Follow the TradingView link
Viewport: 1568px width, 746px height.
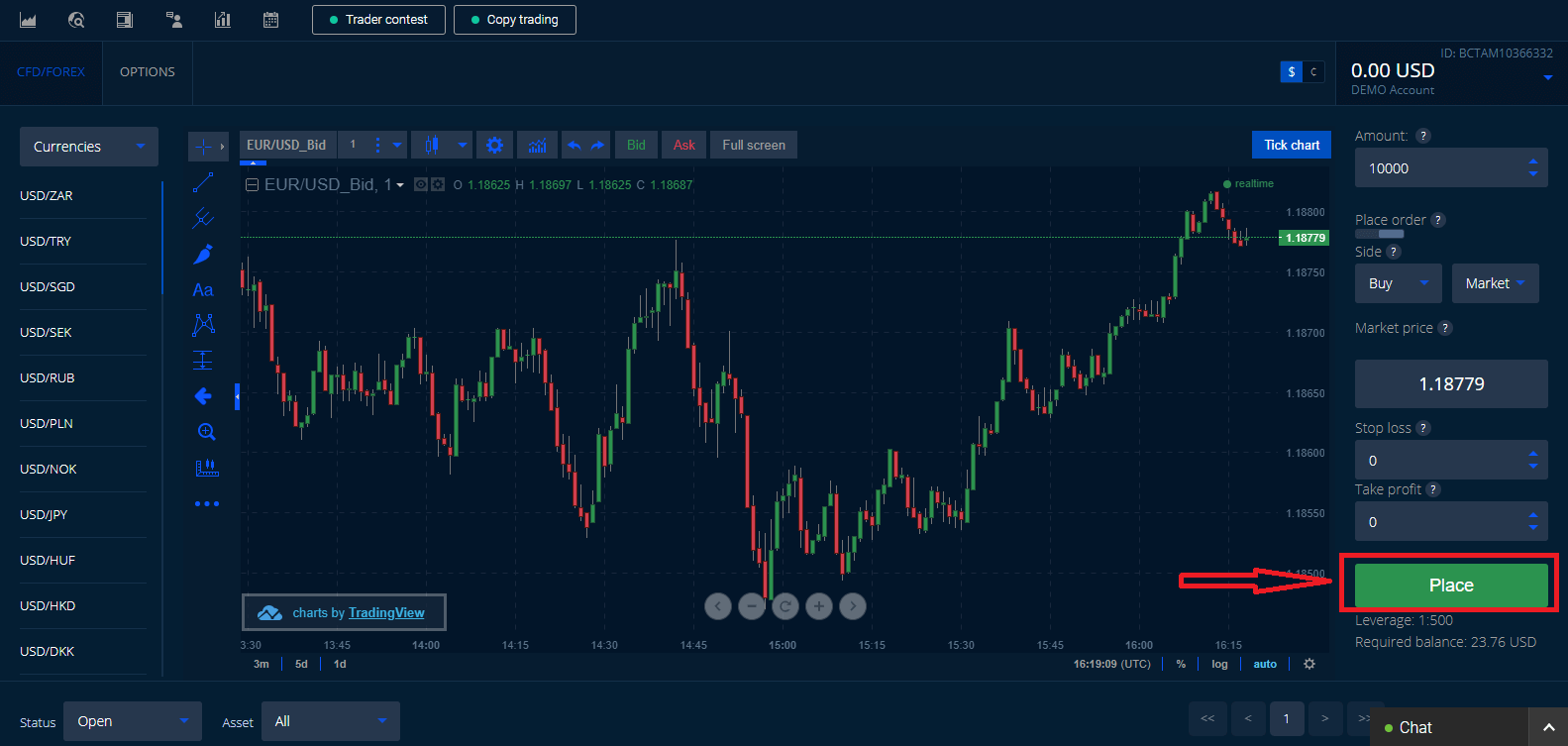point(386,613)
